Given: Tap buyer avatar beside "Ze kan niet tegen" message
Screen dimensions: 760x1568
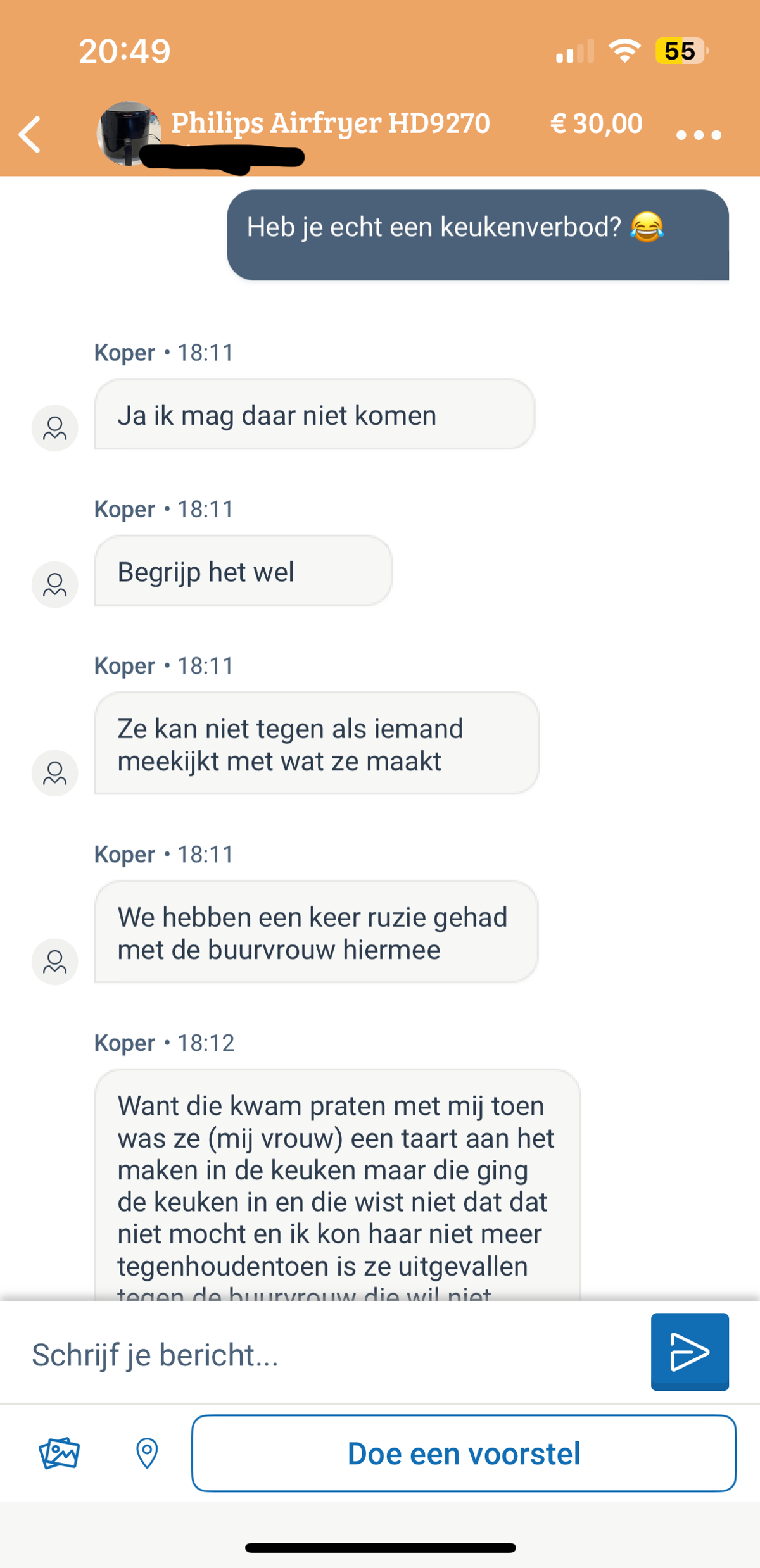Looking at the screenshot, I should click(x=55, y=773).
